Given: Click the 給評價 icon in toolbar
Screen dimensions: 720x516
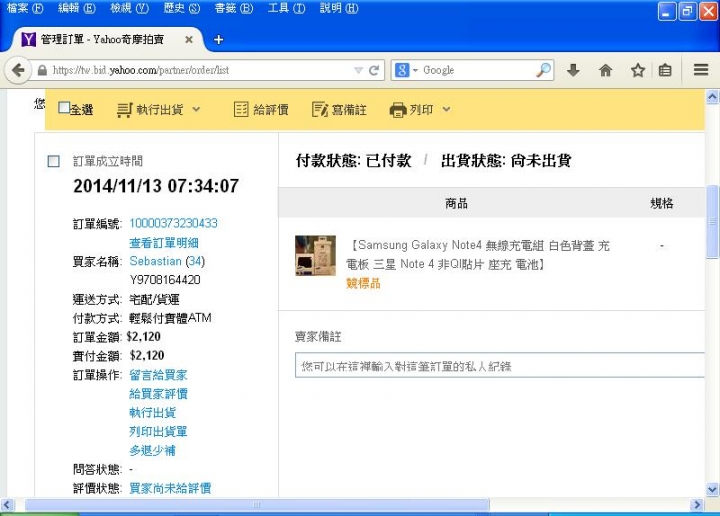Looking at the screenshot, I should (241, 109).
